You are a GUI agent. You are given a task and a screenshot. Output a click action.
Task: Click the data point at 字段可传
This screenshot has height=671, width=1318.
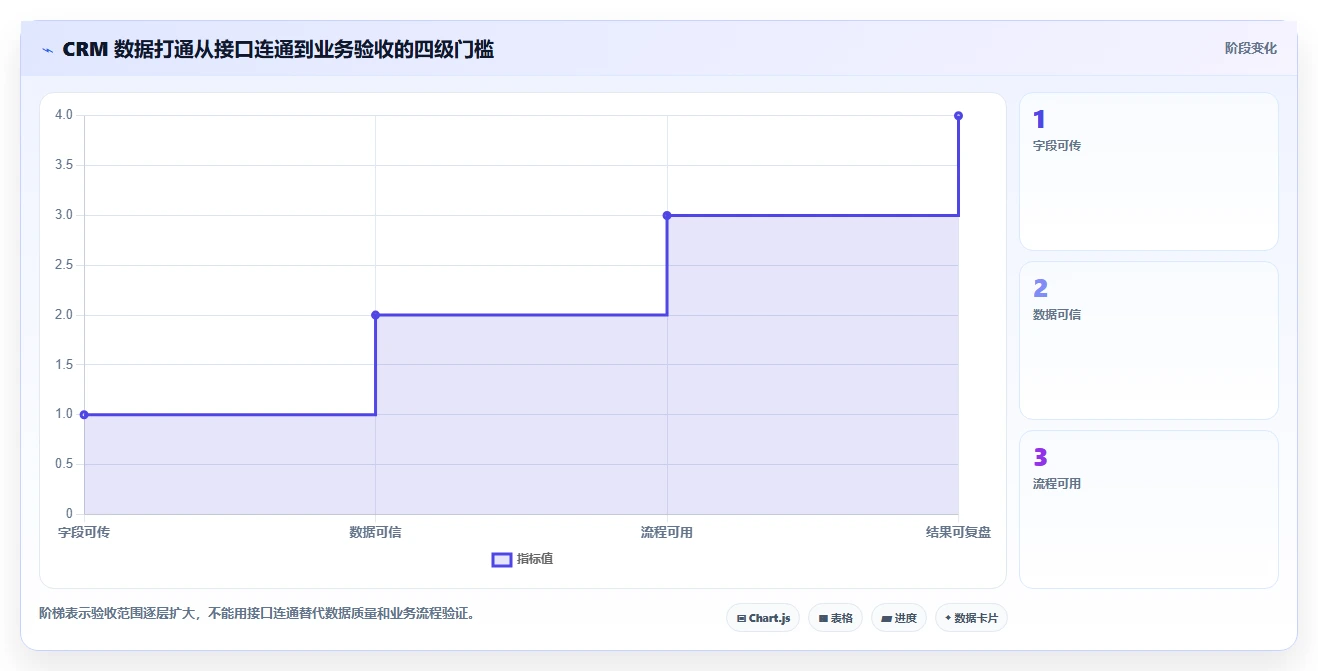point(84,414)
